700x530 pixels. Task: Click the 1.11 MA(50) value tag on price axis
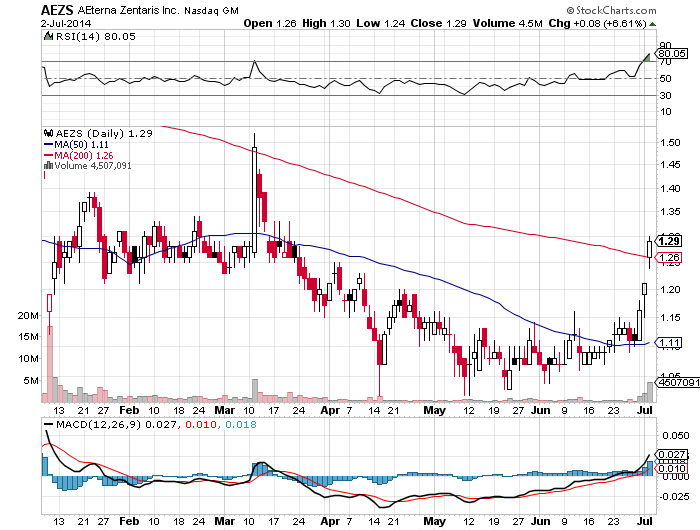point(670,342)
